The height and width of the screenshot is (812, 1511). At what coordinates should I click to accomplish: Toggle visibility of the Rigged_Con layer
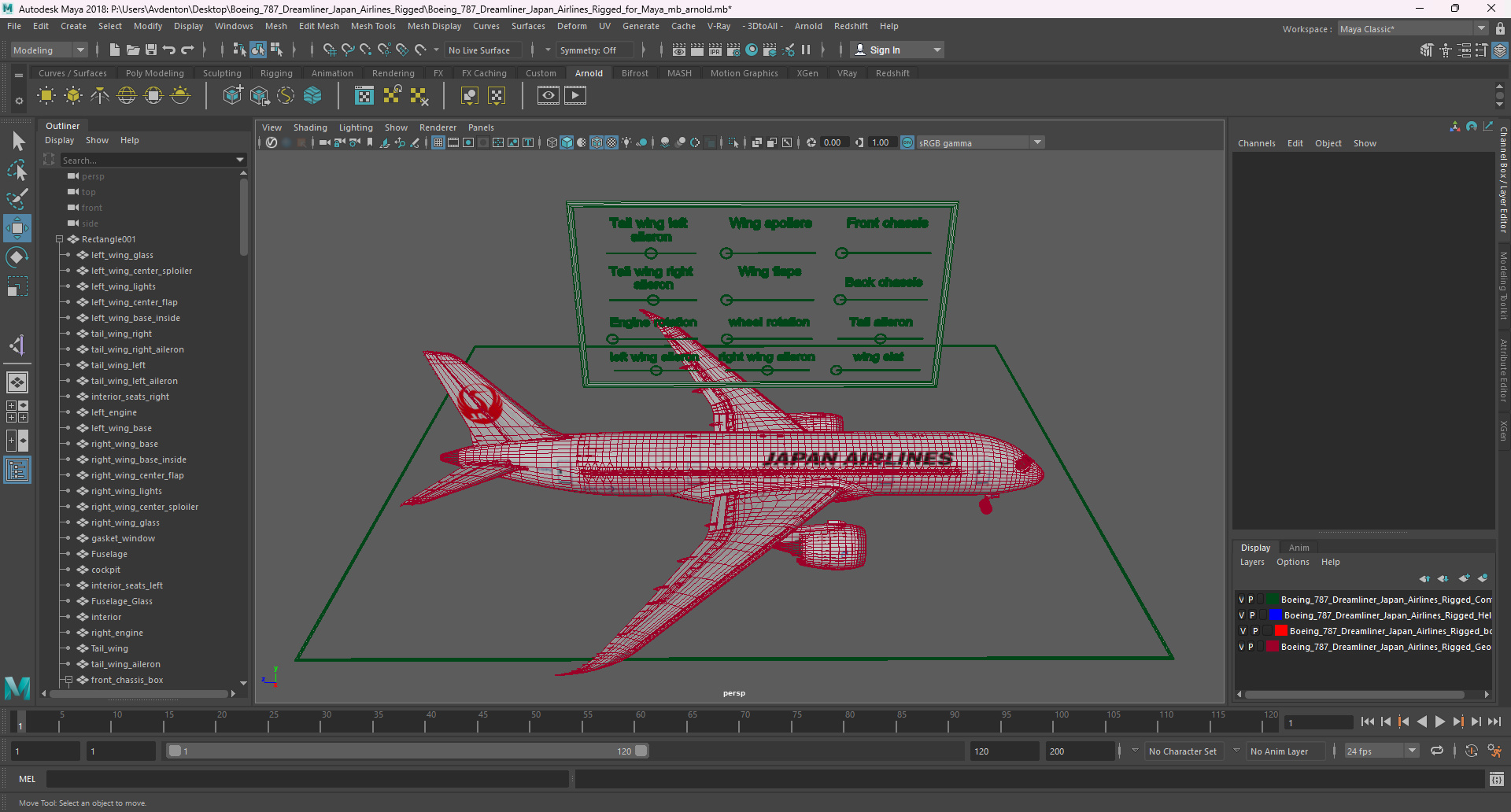pos(1241,600)
